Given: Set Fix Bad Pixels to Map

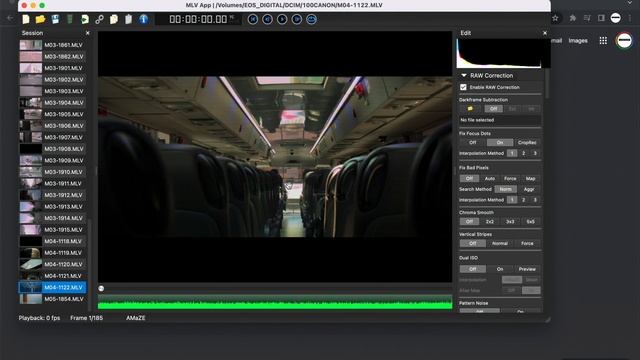Looking at the screenshot, I should [x=531, y=178].
